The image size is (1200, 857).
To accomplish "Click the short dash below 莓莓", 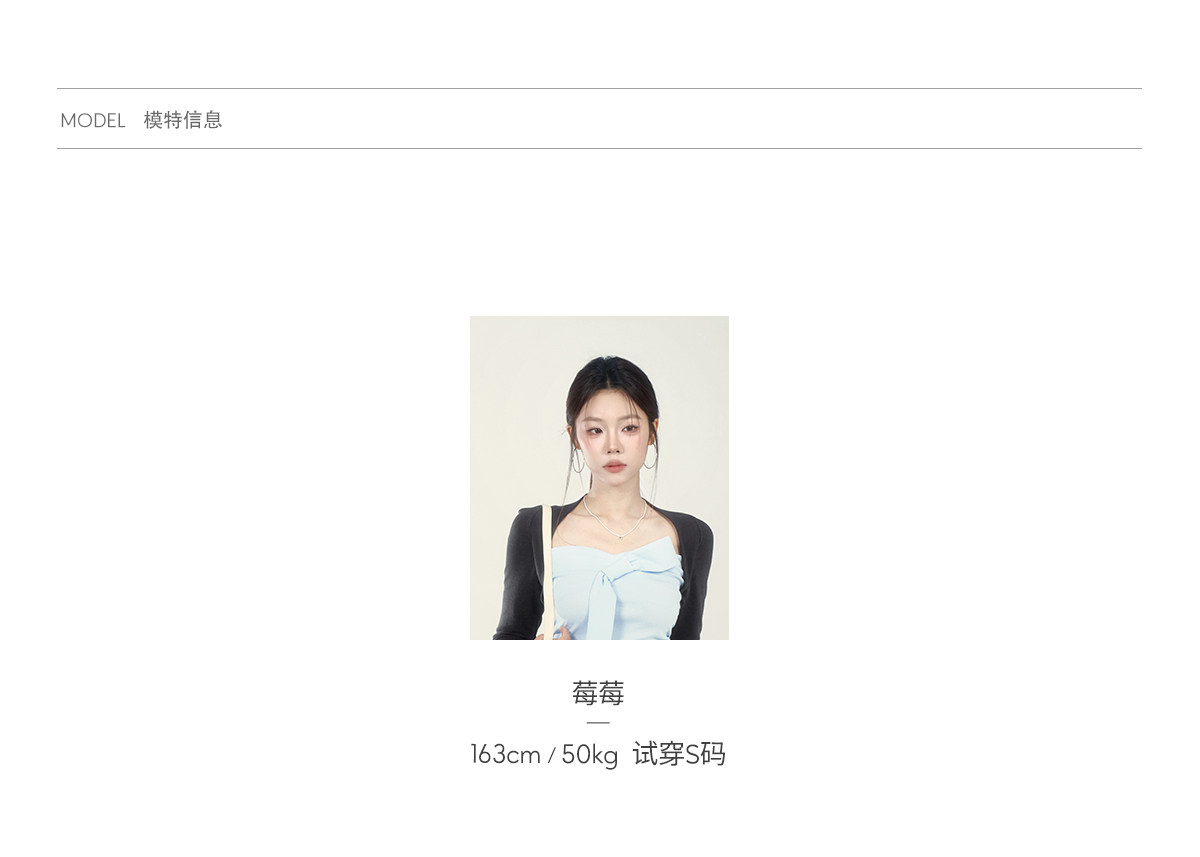I will pos(598,722).
